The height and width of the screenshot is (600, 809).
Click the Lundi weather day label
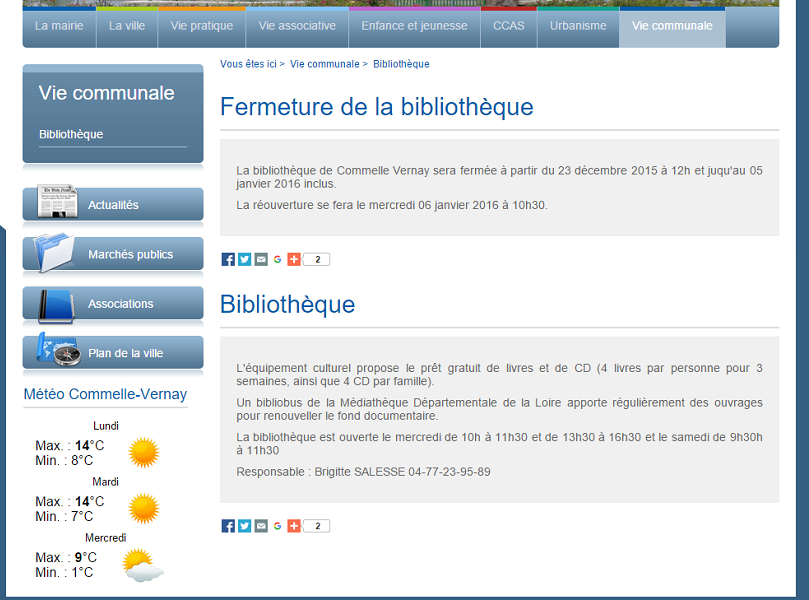pos(106,426)
